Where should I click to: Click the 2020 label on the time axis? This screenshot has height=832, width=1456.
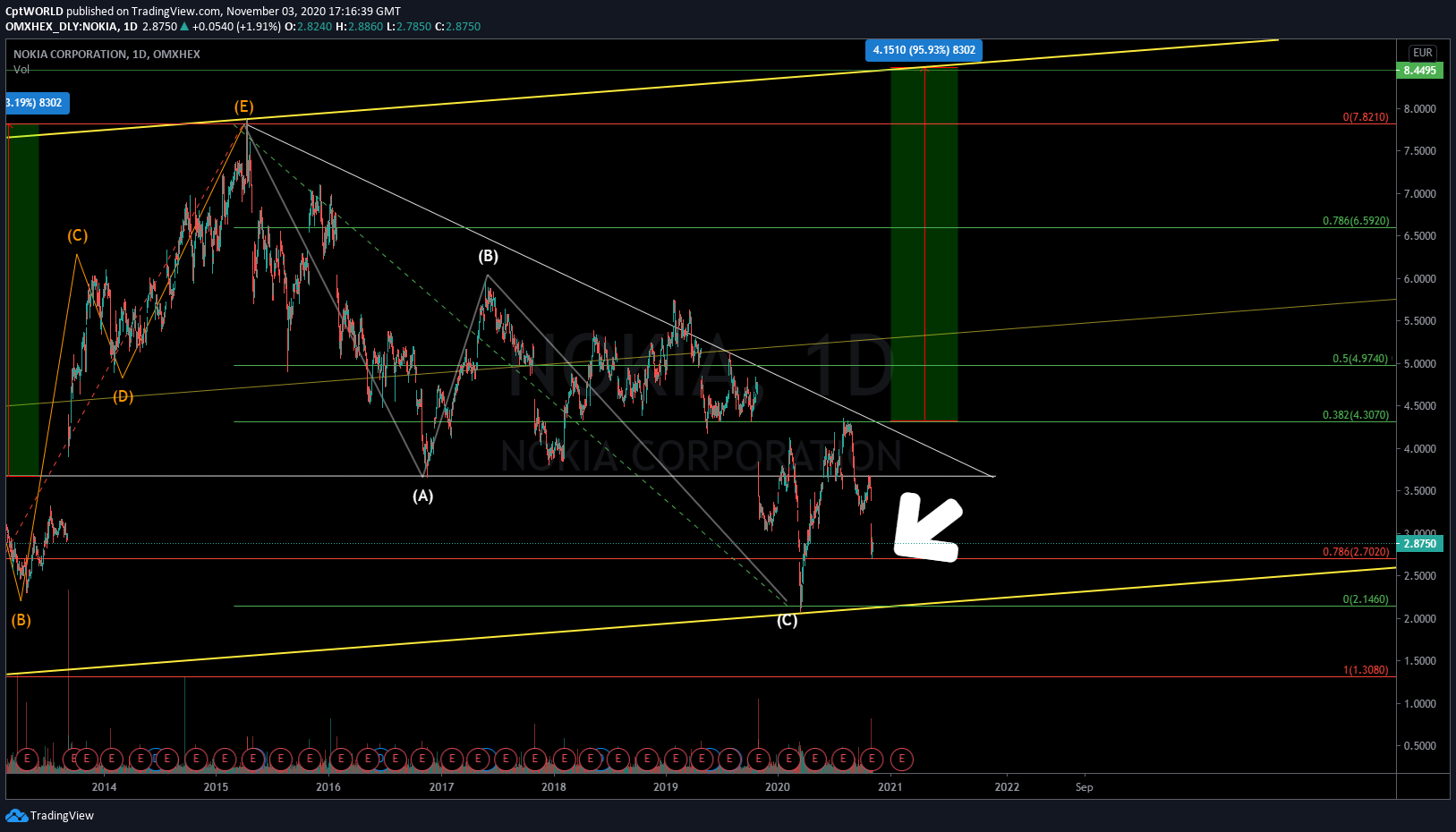coord(778,787)
